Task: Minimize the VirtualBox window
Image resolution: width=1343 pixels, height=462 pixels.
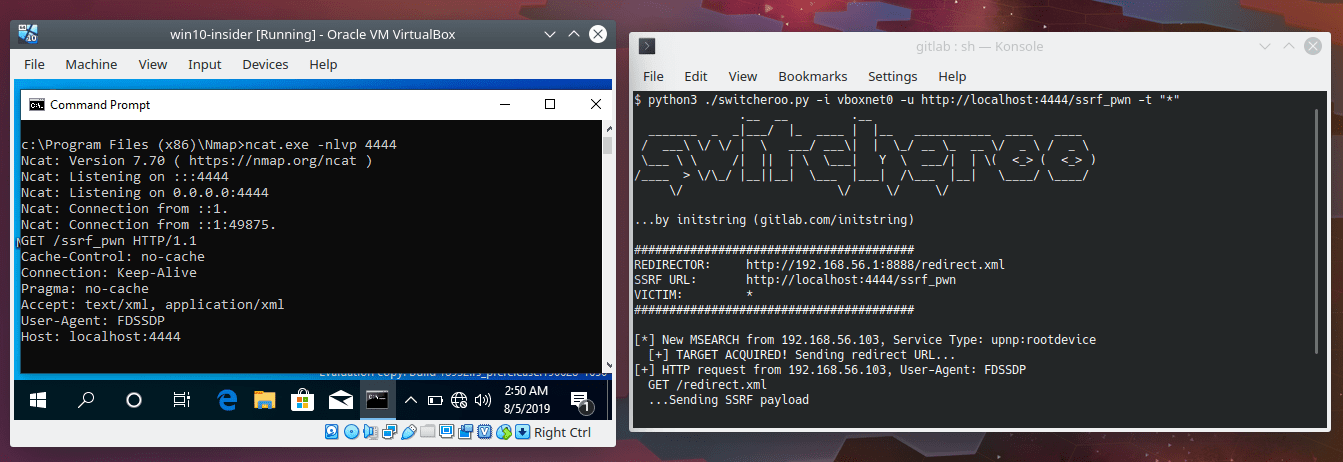Action: 550,34
